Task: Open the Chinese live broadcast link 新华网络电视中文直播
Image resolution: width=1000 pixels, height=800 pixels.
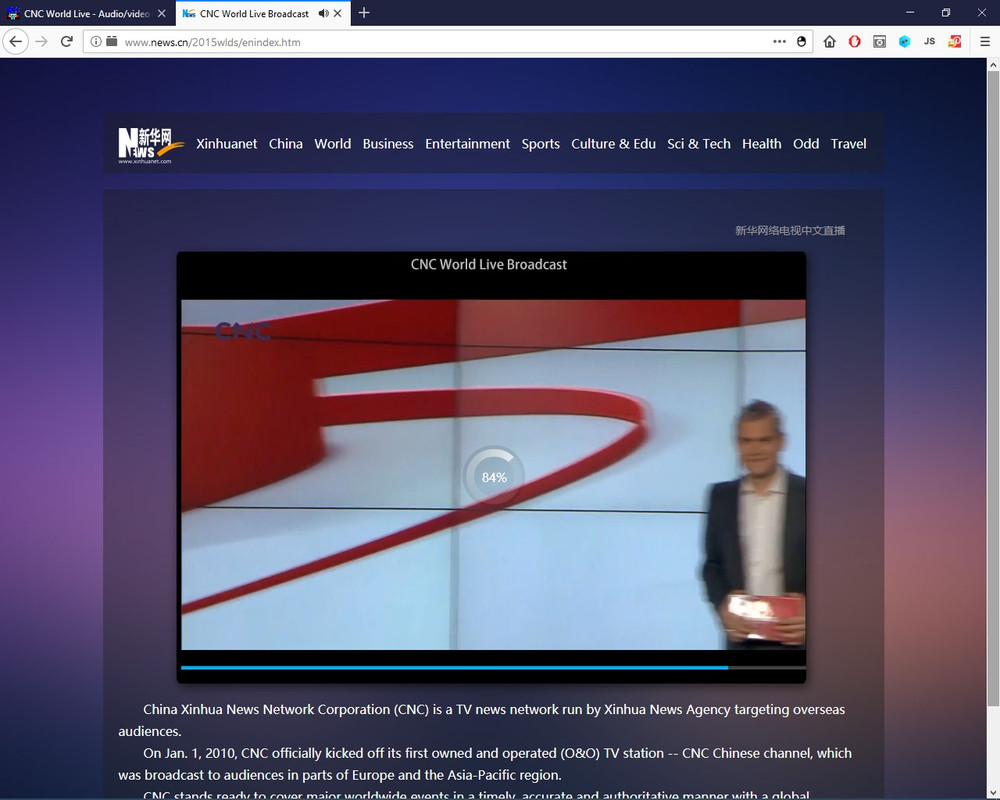Action: [790, 230]
